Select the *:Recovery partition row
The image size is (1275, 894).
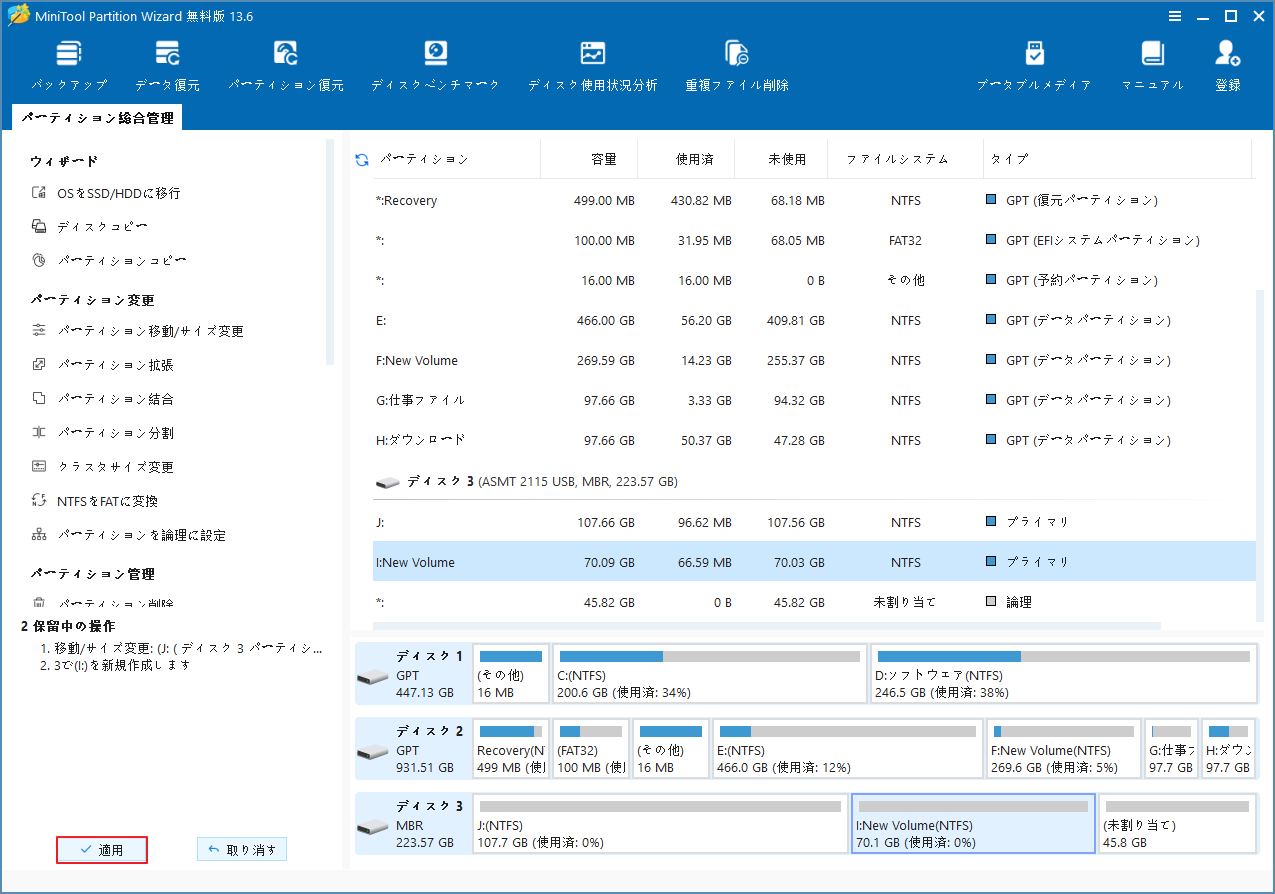(x=814, y=201)
